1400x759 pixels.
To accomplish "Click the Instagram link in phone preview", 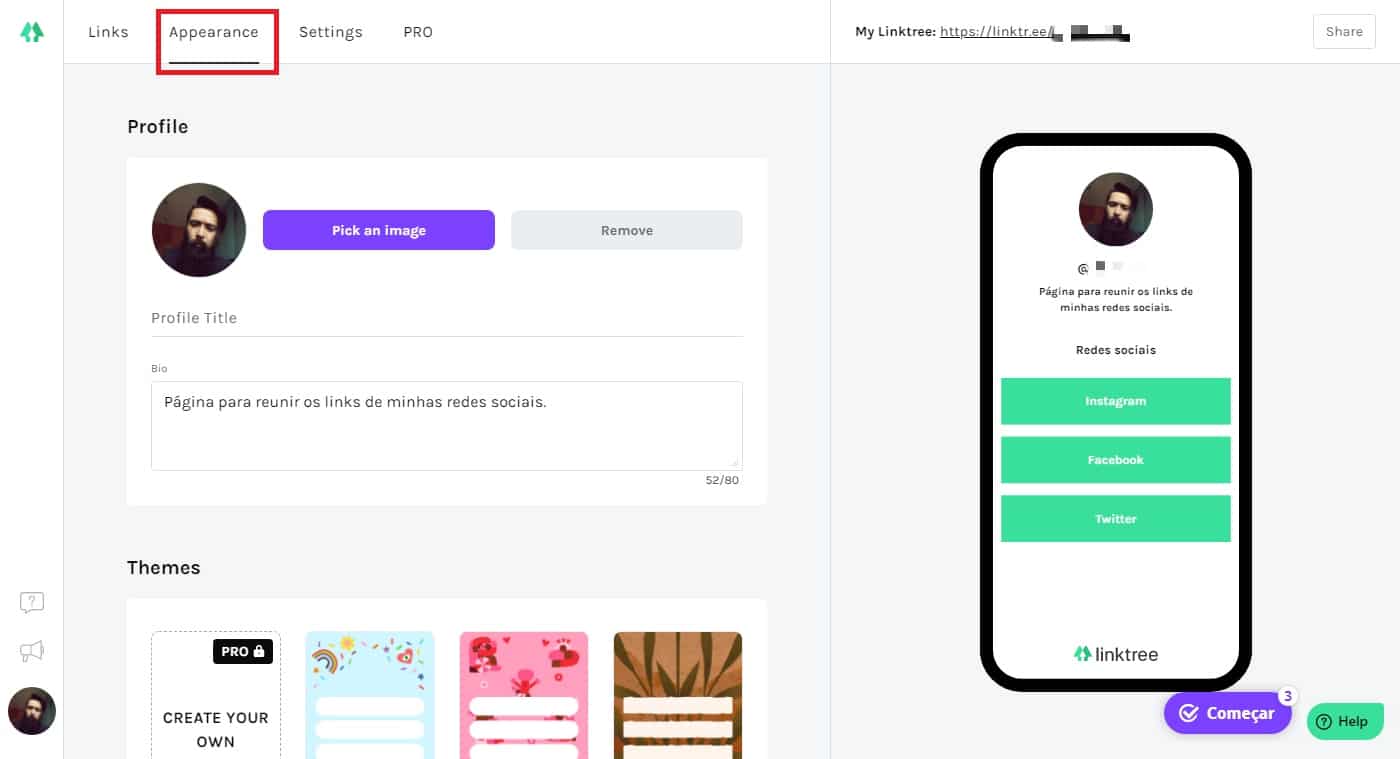I will click(x=1116, y=401).
